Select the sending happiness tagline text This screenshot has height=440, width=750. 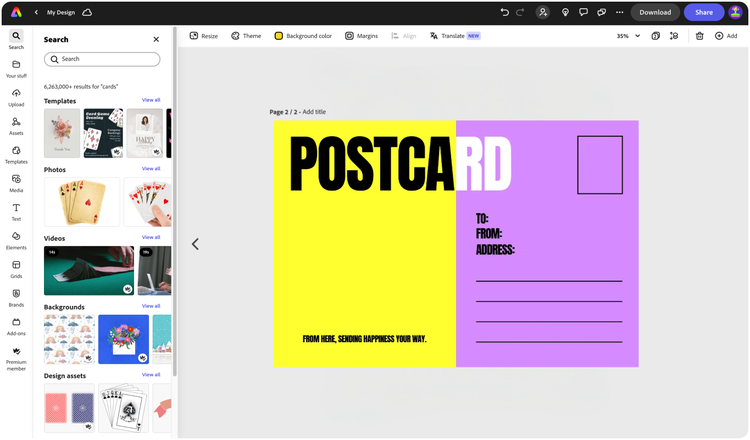[364, 339]
